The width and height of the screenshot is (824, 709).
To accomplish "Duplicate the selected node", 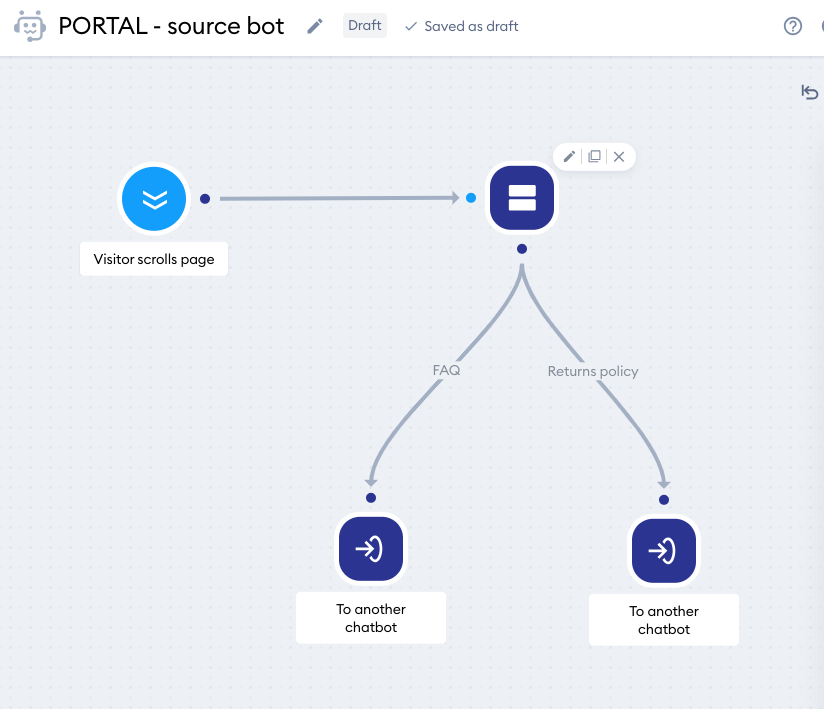I will click(x=594, y=157).
